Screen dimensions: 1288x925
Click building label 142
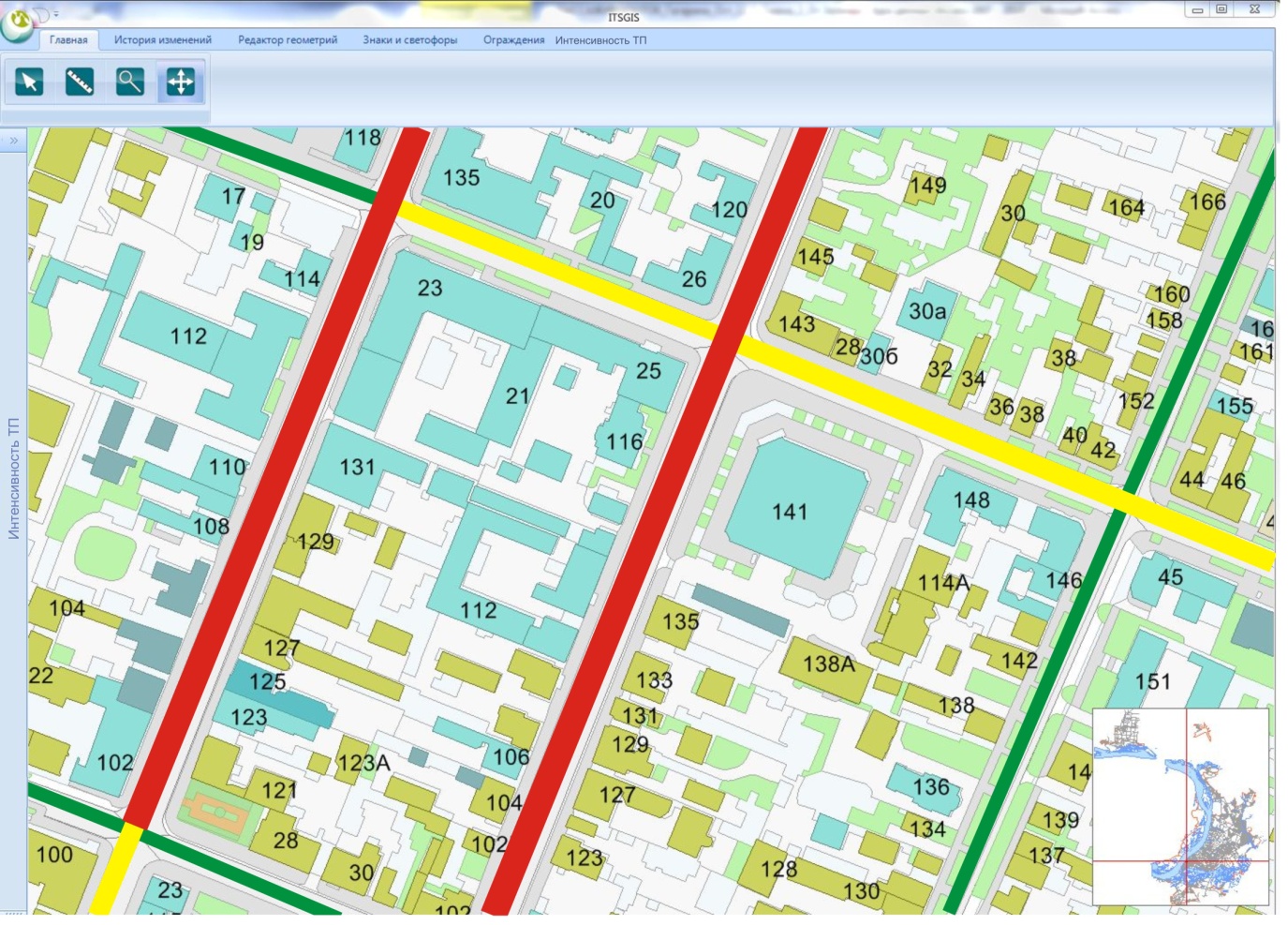pyautogui.click(x=1019, y=661)
